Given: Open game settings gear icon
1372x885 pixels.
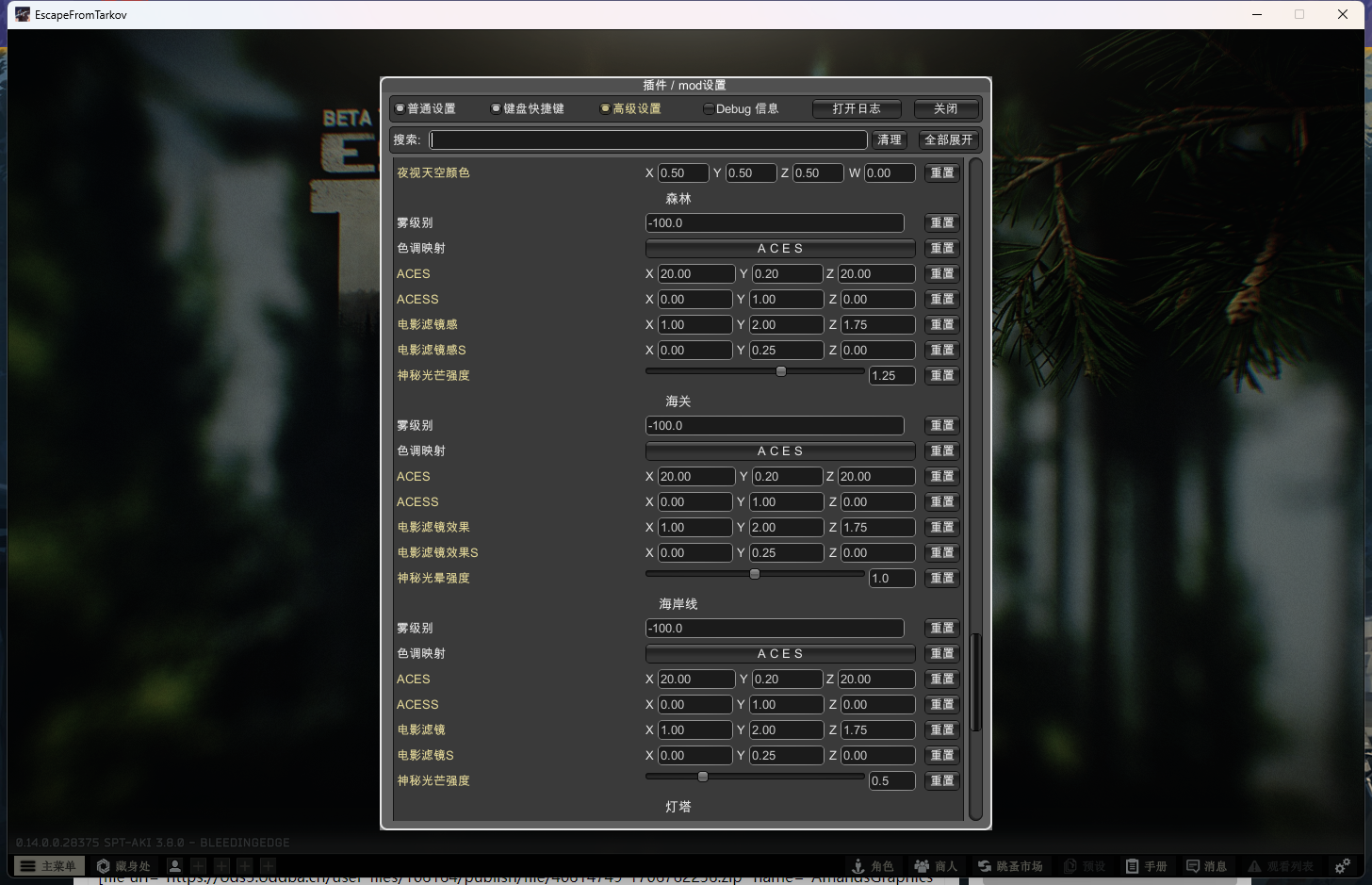Looking at the screenshot, I should (1343, 866).
